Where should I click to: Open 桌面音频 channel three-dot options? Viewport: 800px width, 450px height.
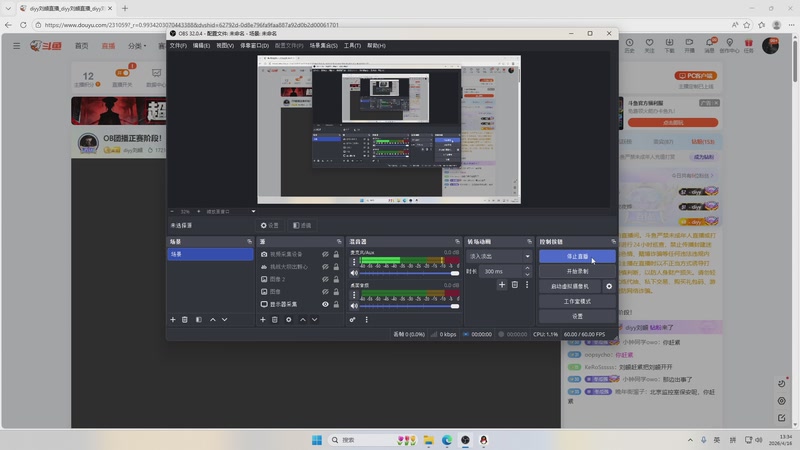(354, 295)
